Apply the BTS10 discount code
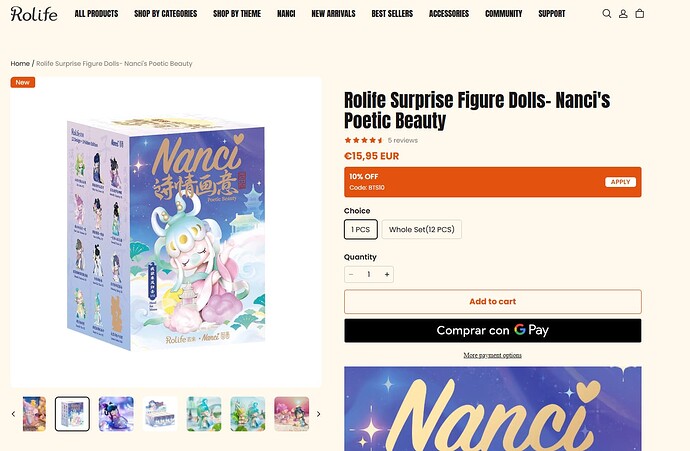This screenshot has width=690, height=451. [x=620, y=182]
